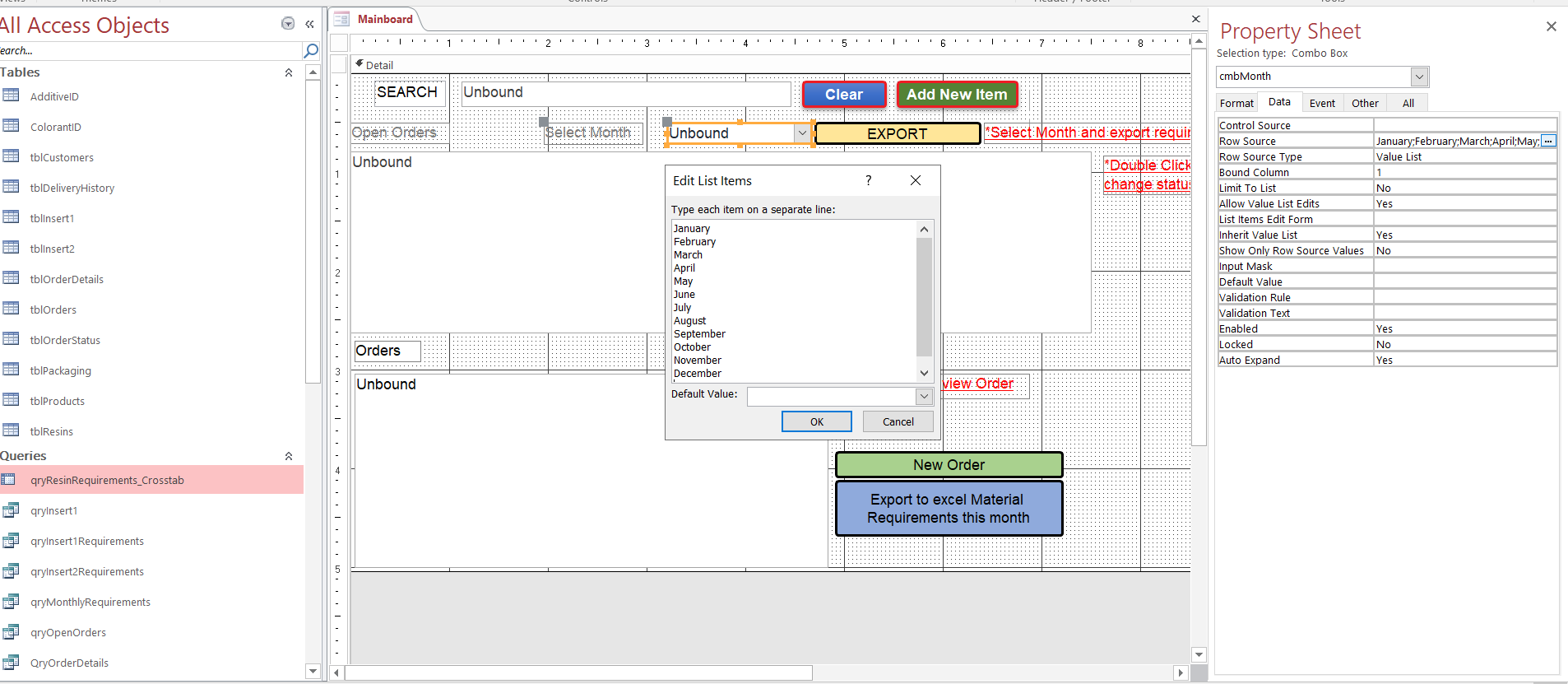Click the qryInsert1 query icon
The width and height of the screenshot is (1568, 684).
[11, 510]
